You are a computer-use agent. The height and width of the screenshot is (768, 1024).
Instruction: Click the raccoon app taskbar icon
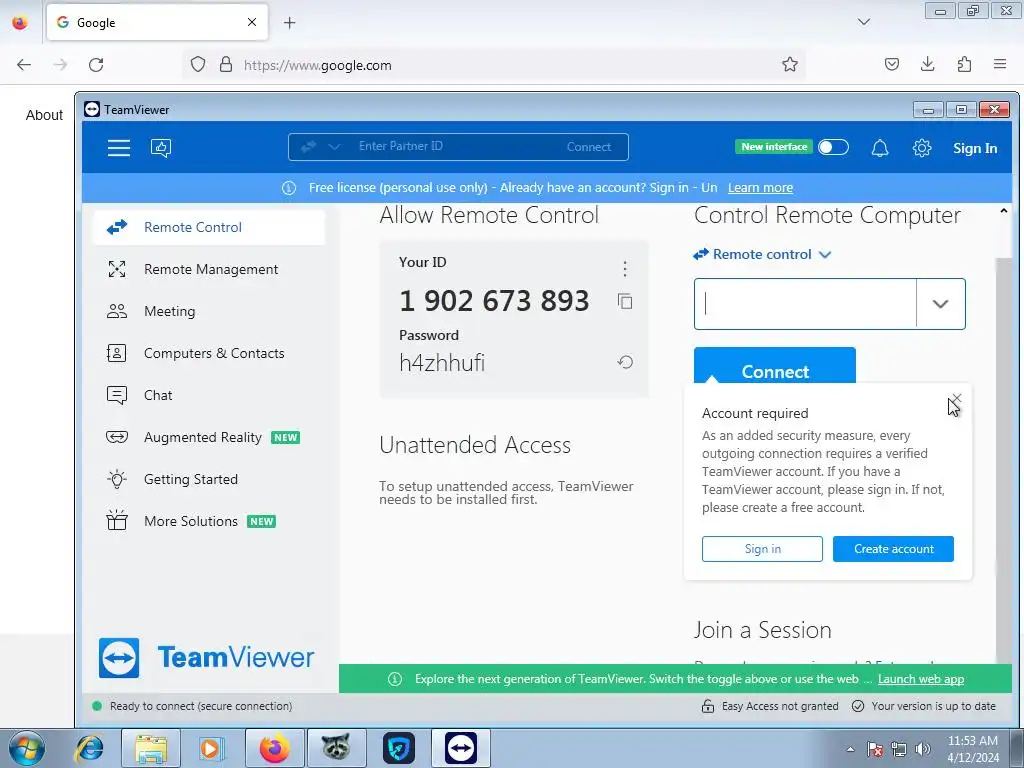click(336, 748)
